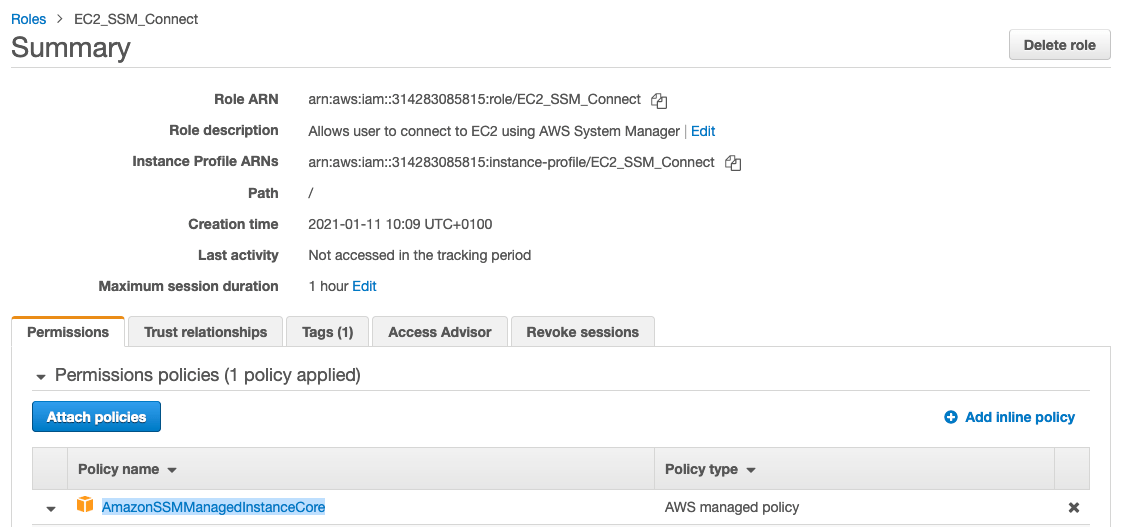Image resolution: width=1124 pixels, height=527 pixels.
Task: Edit the role description
Action: coord(703,131)
